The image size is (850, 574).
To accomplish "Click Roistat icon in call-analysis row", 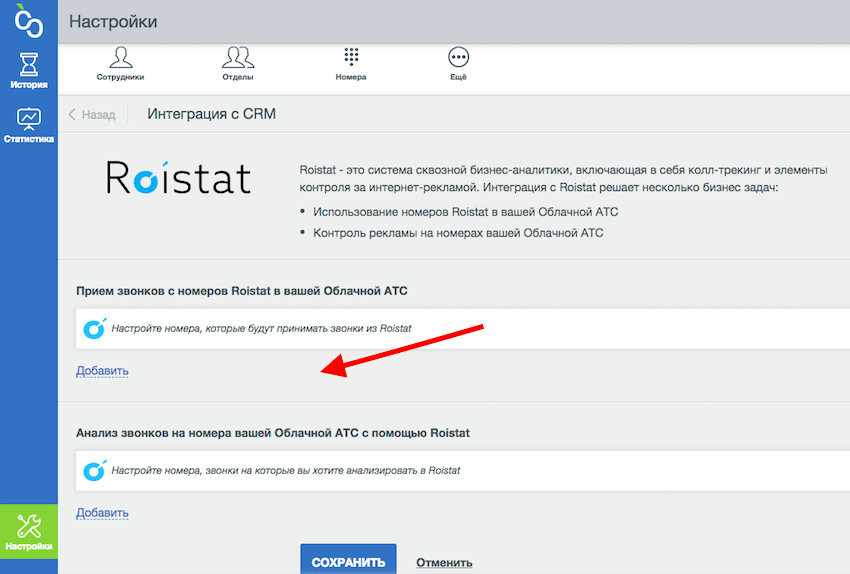I will pos(94,470).
